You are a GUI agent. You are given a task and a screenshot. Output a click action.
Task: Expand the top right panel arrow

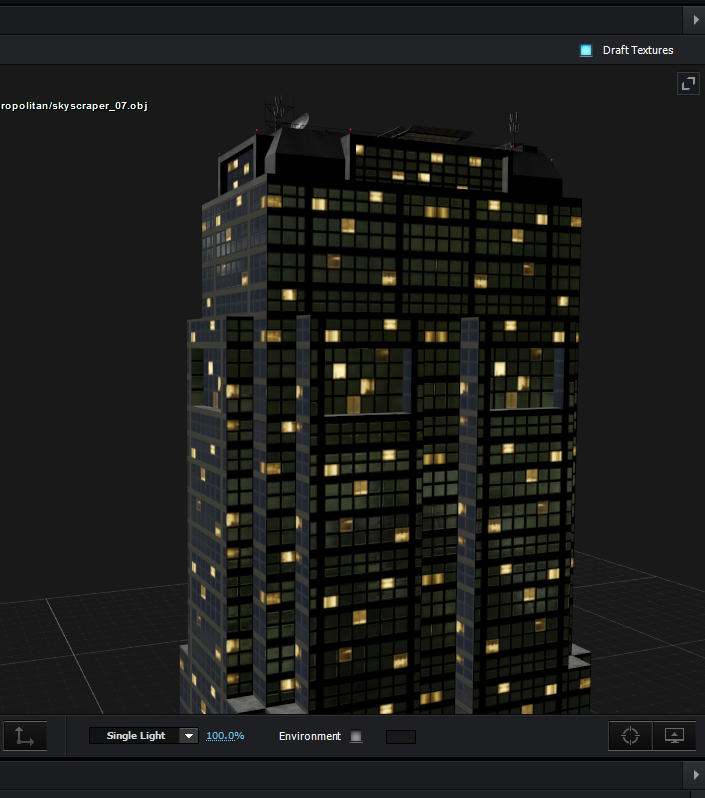click(695, 20)
